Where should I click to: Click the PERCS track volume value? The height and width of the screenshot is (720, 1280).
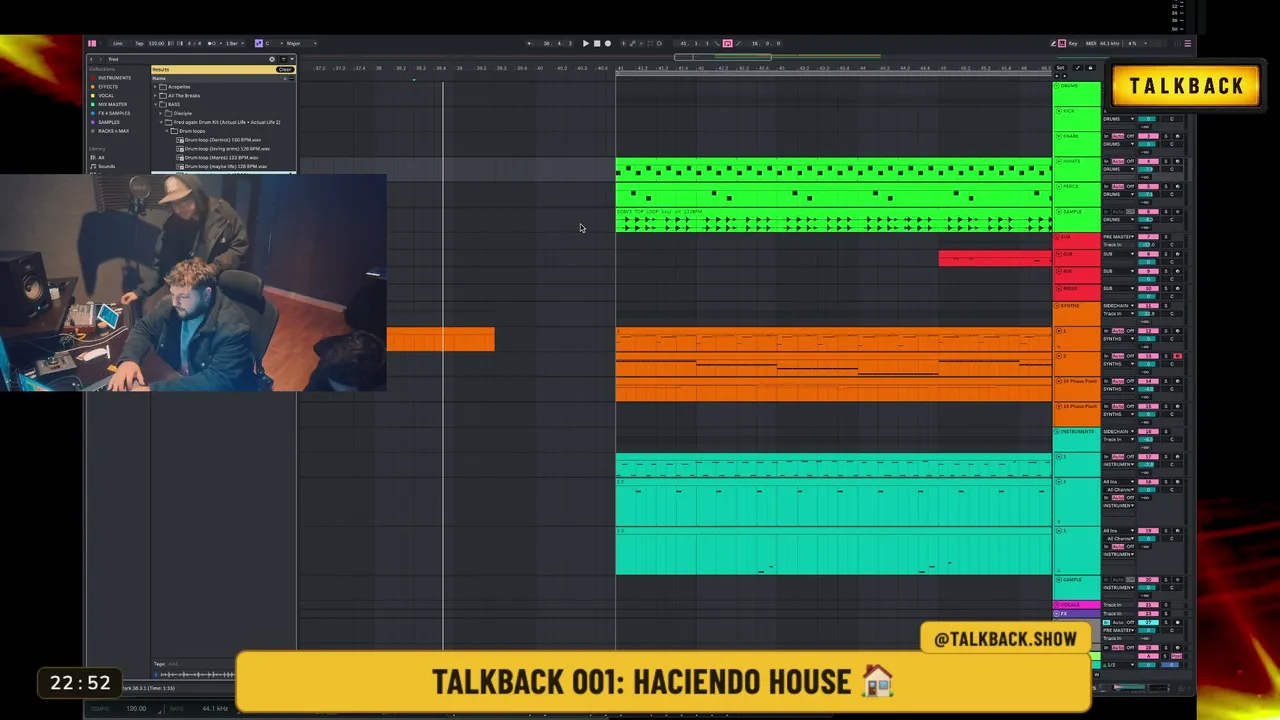pyautogui.click(x=1147, y=194)
